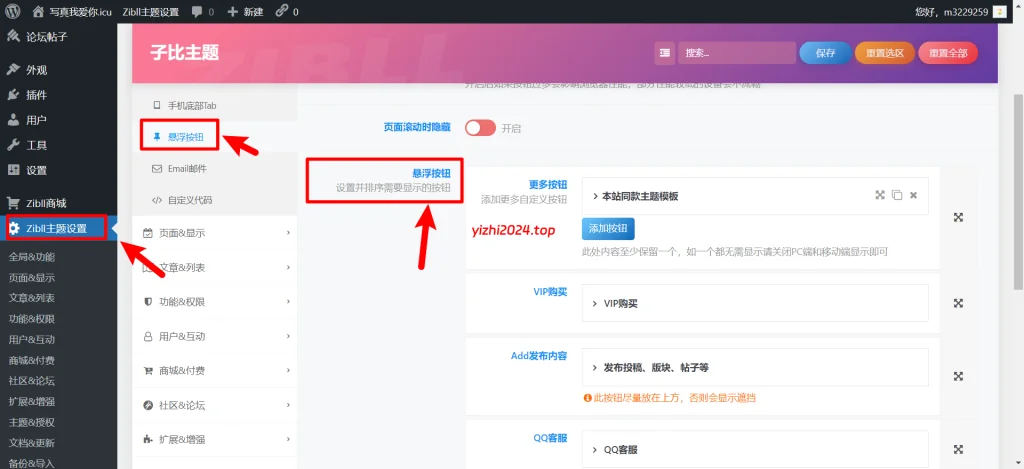Viewport: 1024px width, 469px height.
Task: Expand the 社区&论坛 panel section
Action: click(214, 406)
